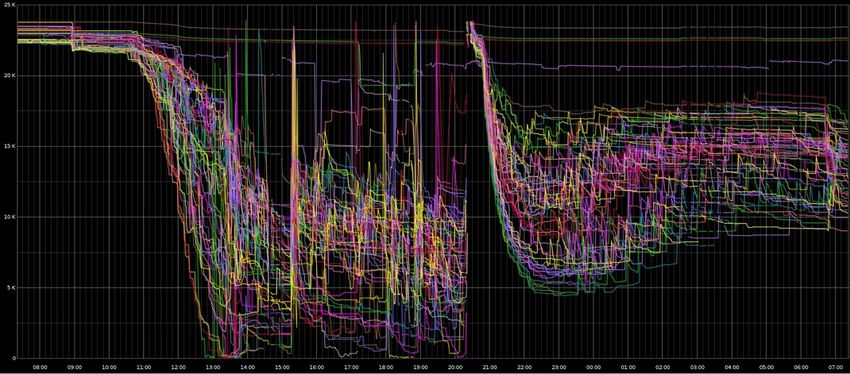Select the 13:00 time label
Viewport: 850px width, 374px height.
click(214, 367)
